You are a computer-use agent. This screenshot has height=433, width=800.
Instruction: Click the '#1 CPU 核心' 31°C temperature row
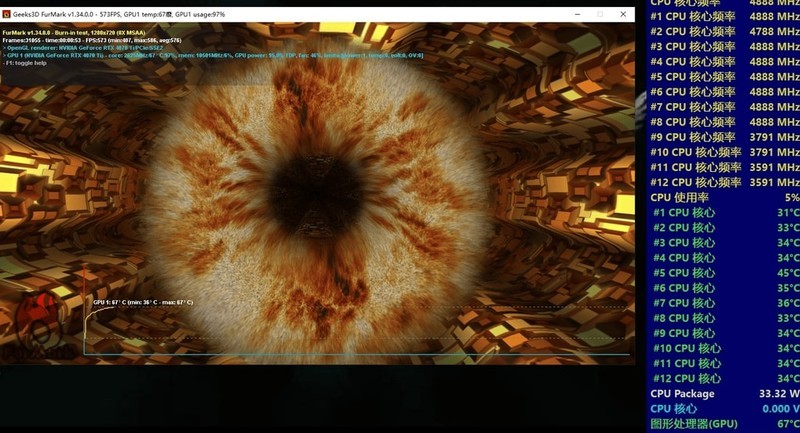[725, 213]
